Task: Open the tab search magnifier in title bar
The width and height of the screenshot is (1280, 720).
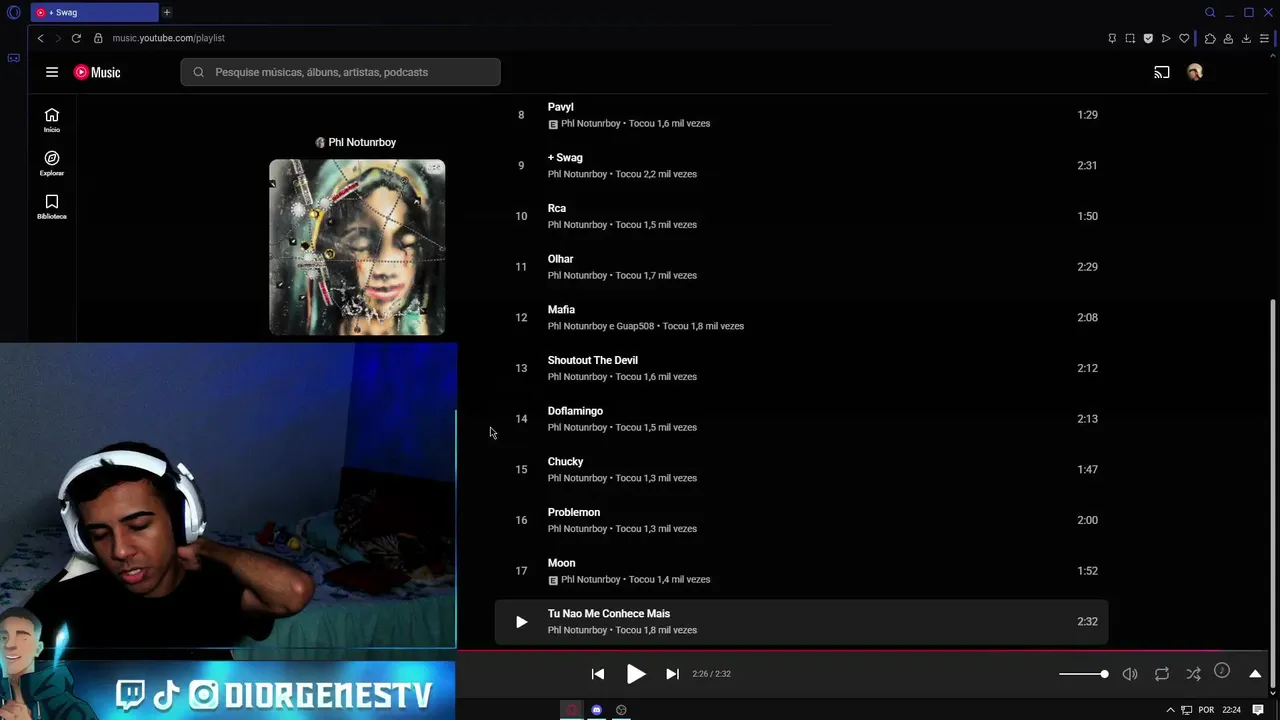Action: point(1210,12)
